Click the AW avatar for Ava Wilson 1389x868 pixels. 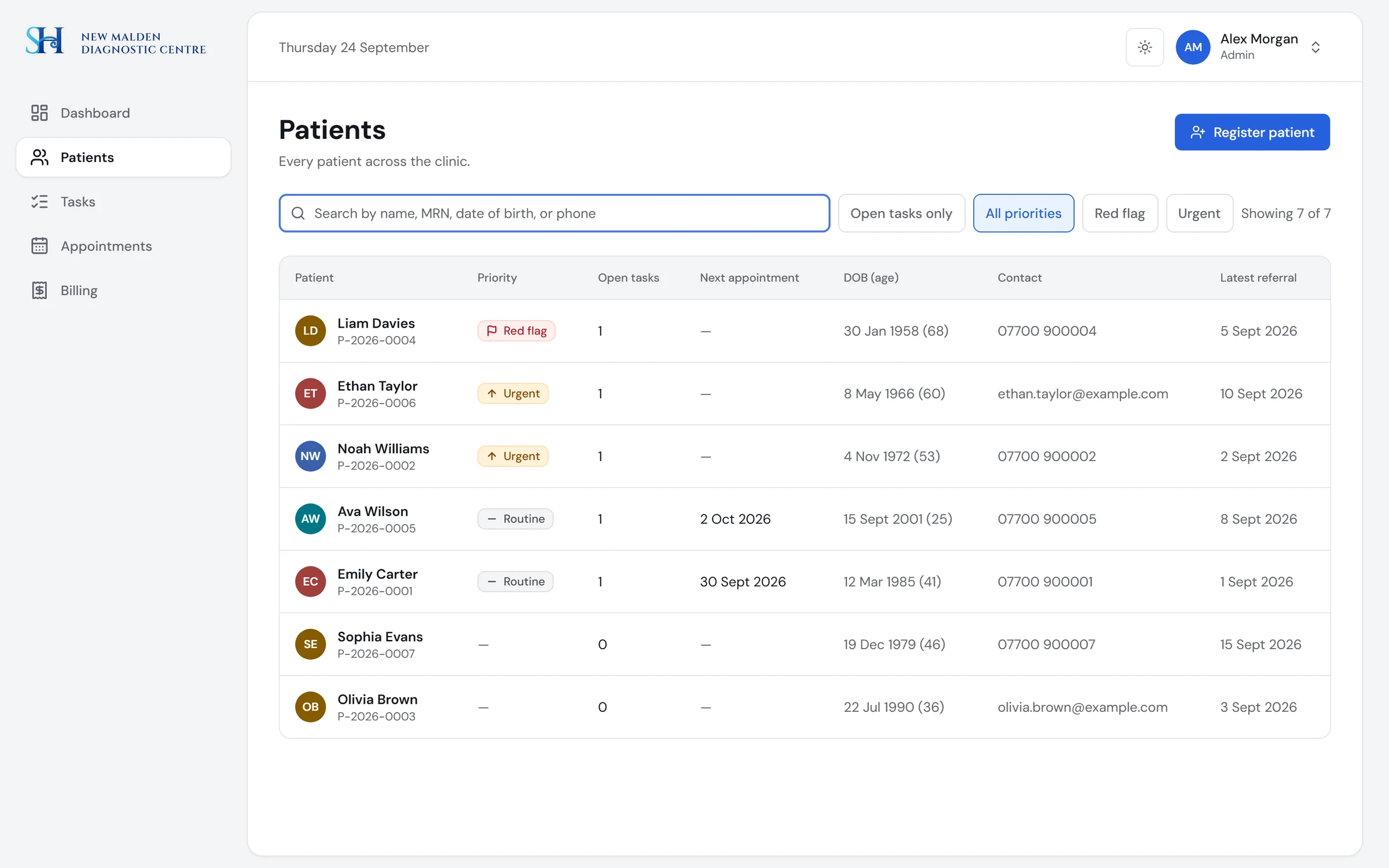310,519
